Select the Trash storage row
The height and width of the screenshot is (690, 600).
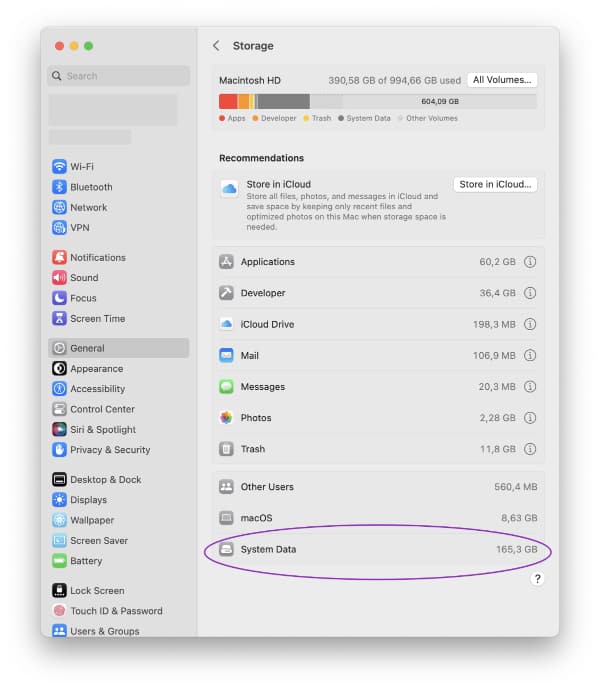[x=378, y=449]
